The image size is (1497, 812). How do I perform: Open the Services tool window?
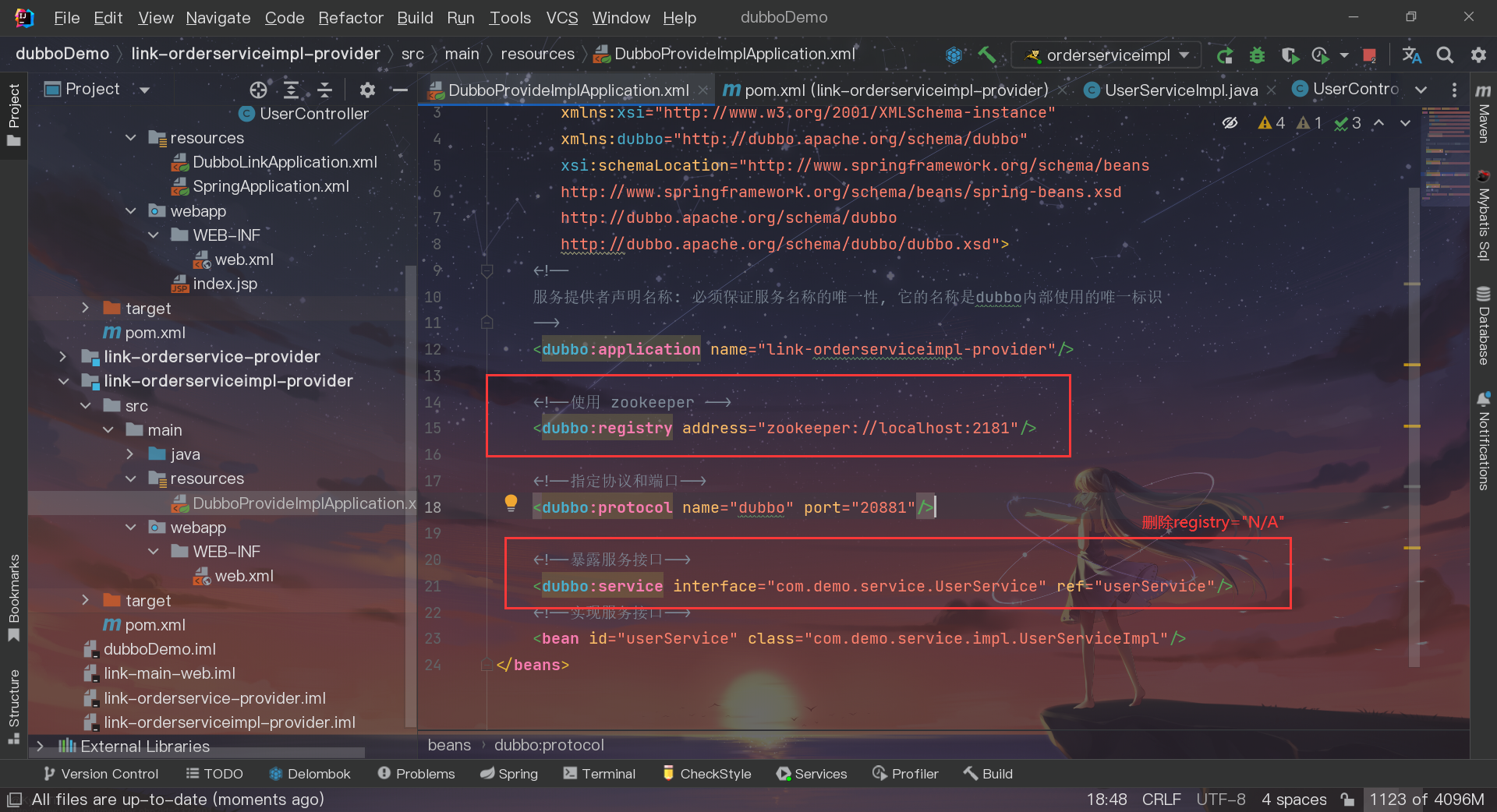point(812,774)
